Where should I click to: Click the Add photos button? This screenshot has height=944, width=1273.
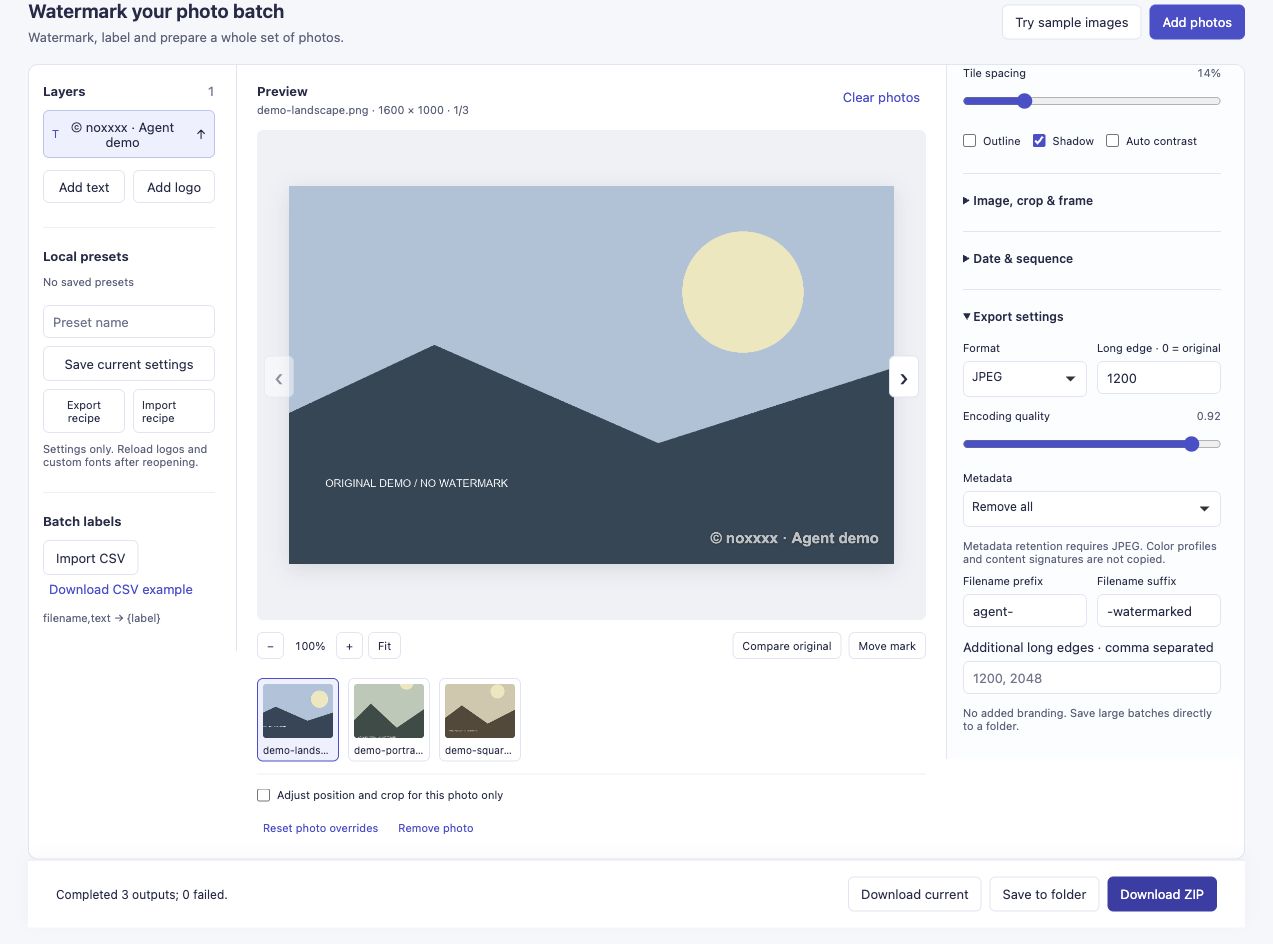coord(1197,22)
